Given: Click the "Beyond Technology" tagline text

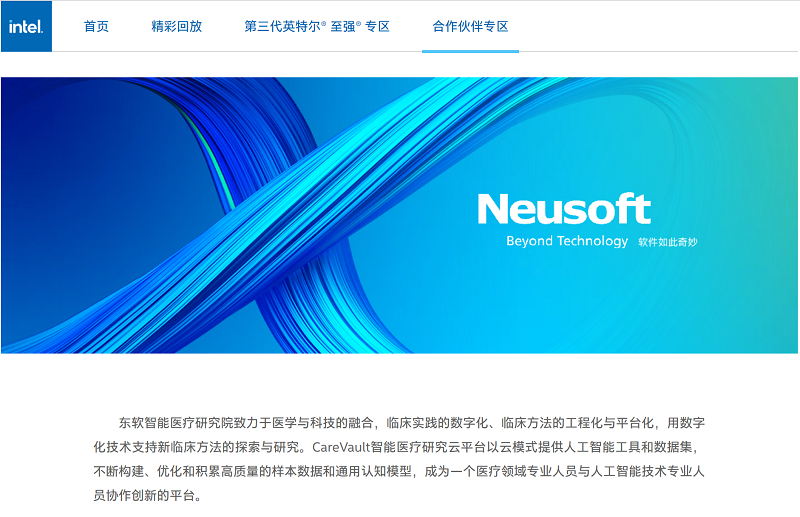Looking at the screenshot, I should [566, 241].
